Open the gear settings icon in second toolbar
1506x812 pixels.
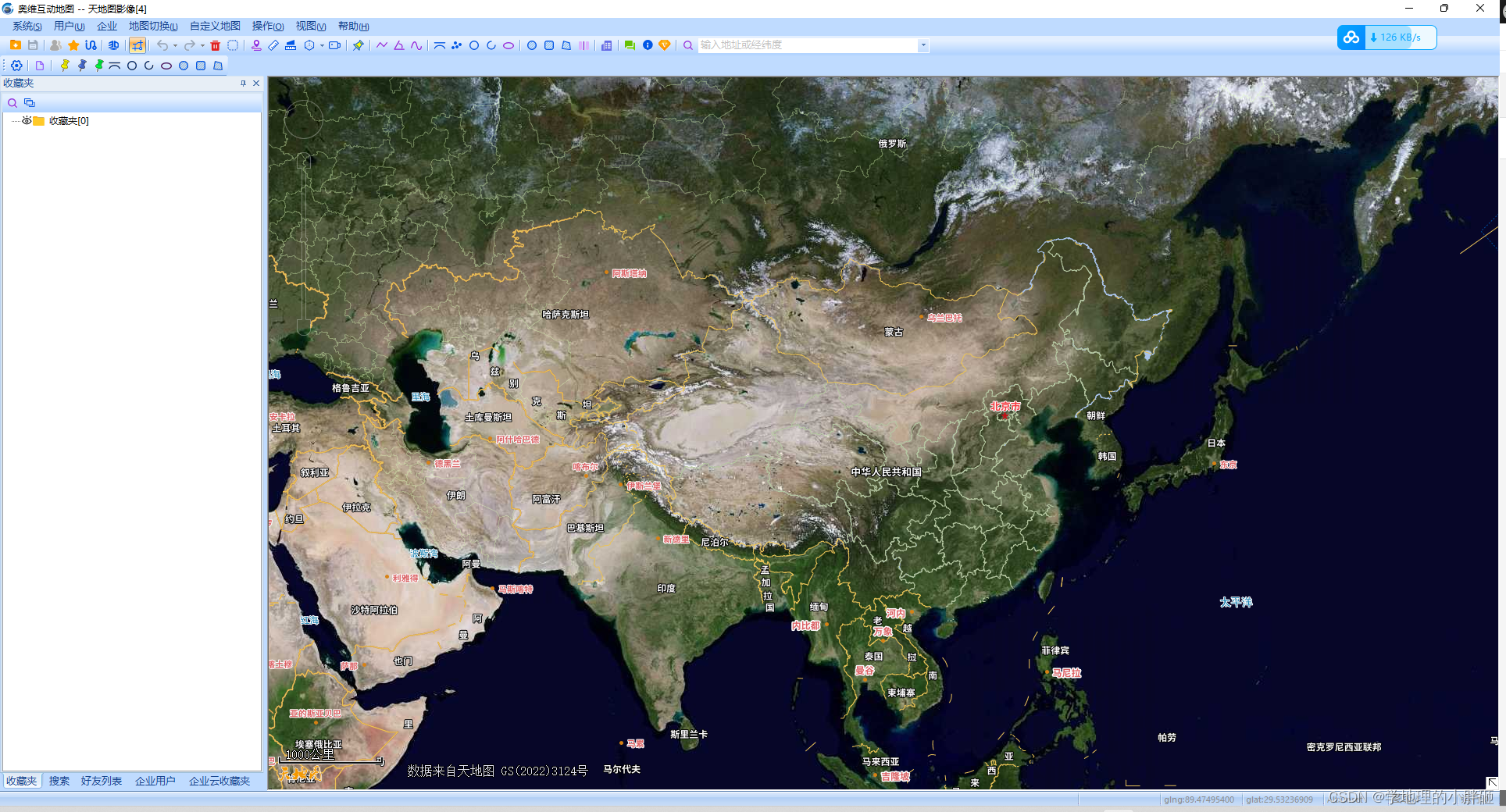[x=16, y=66]
